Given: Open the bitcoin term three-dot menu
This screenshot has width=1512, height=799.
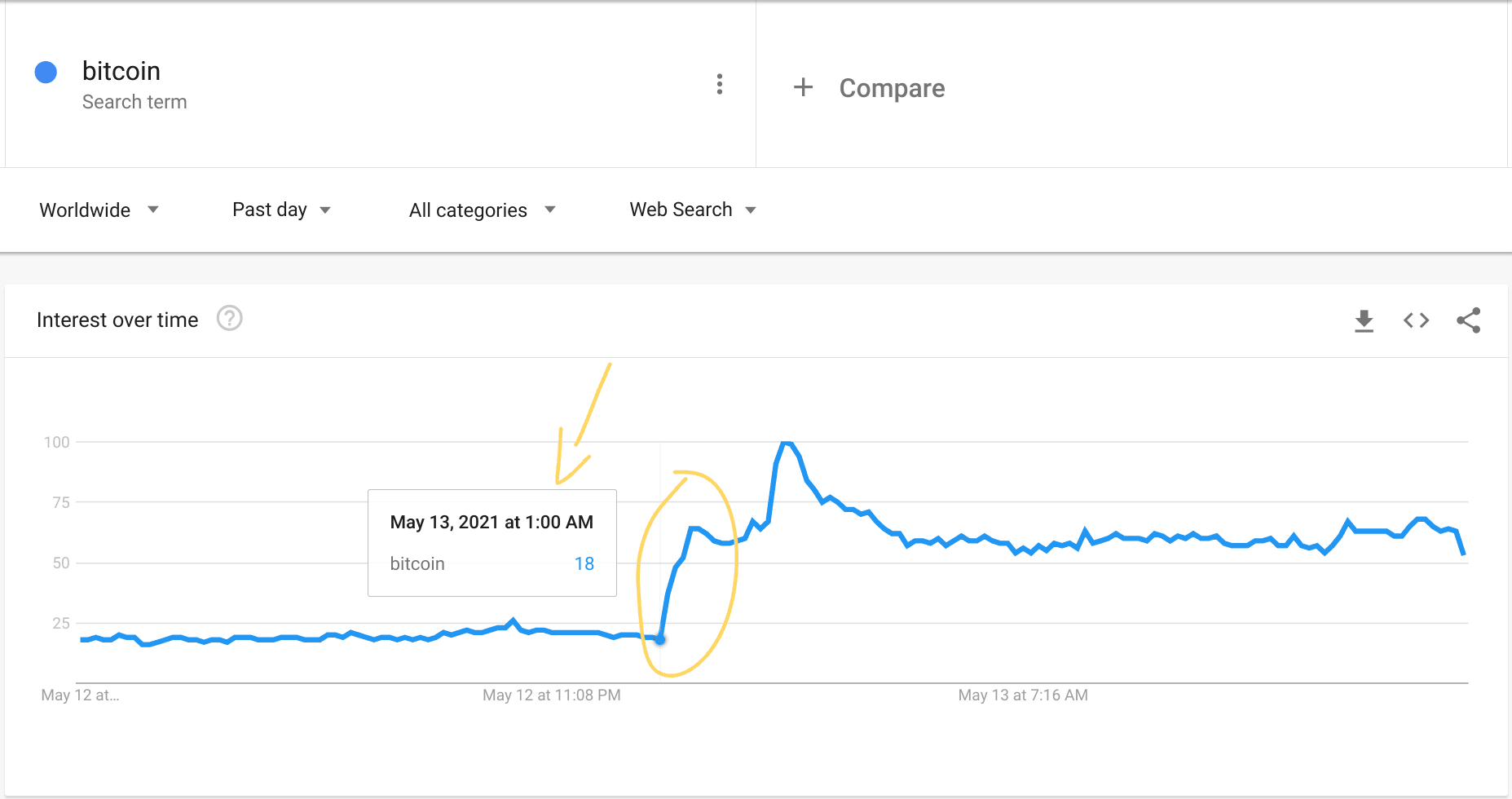Looking at the screenshot, I should tap(719, 84).
